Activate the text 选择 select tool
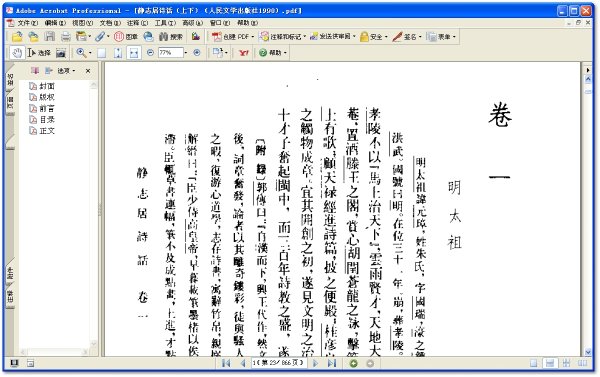The image size is (600, 377). click(x=39, y=53)
